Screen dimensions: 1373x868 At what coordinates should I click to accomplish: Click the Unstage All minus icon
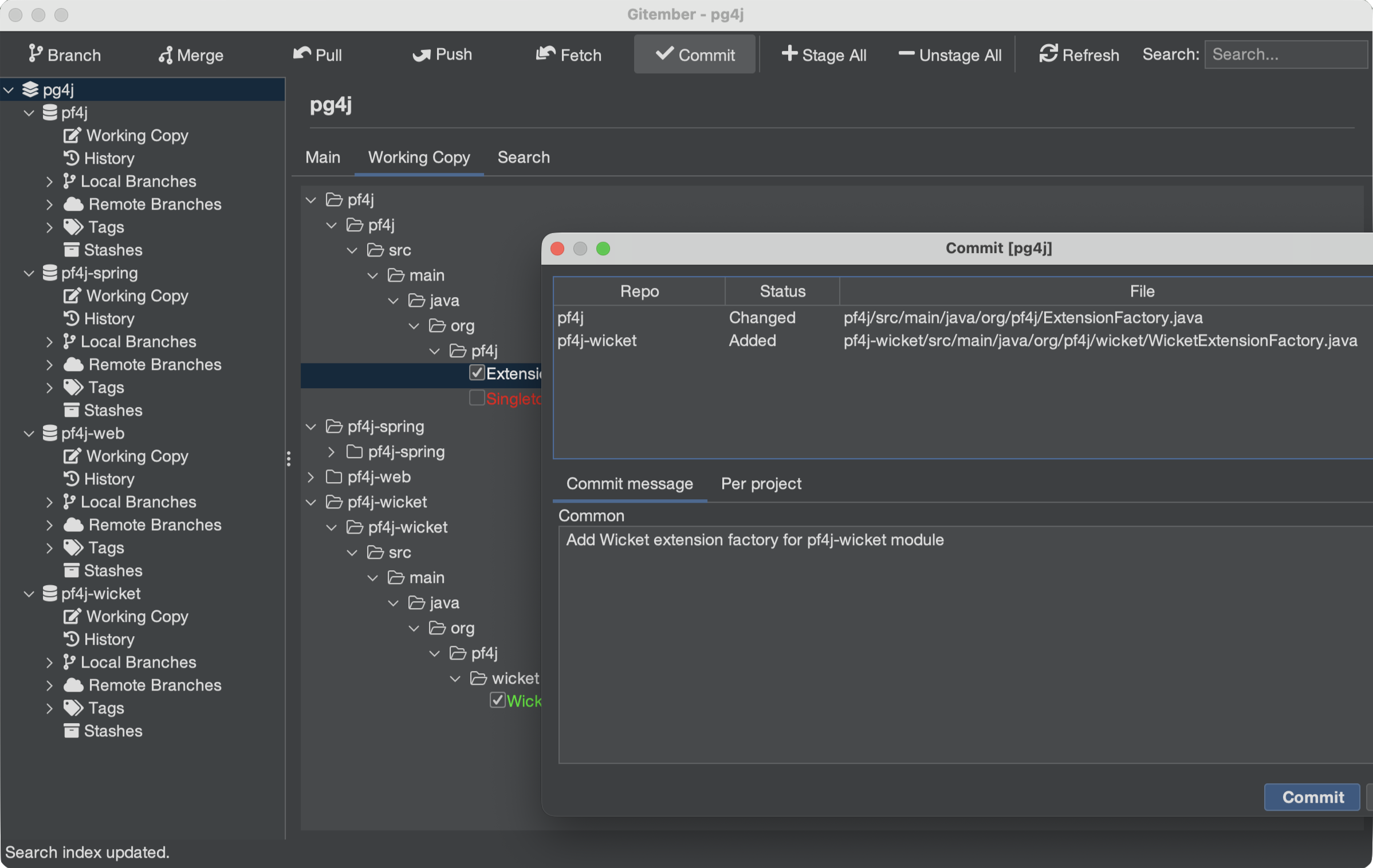(906, 54)
